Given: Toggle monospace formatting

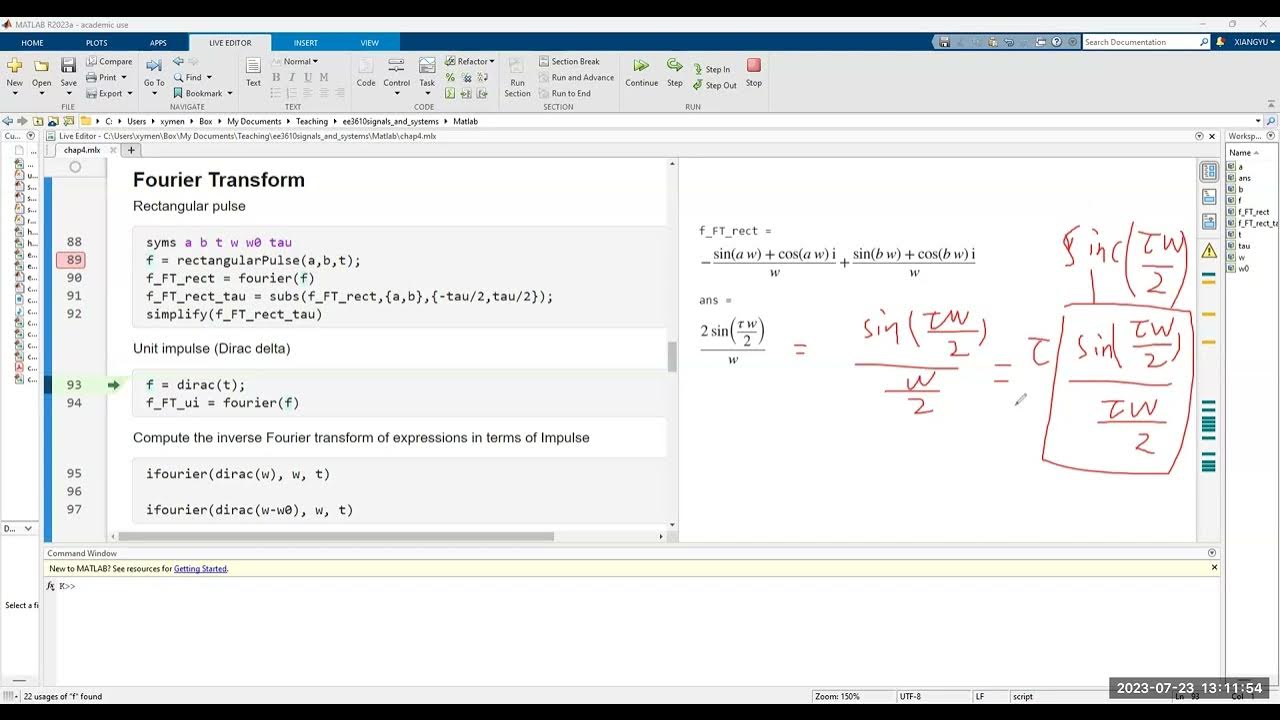Looking at the screenshot, I should pyautogui.click(x=322, y=77).
